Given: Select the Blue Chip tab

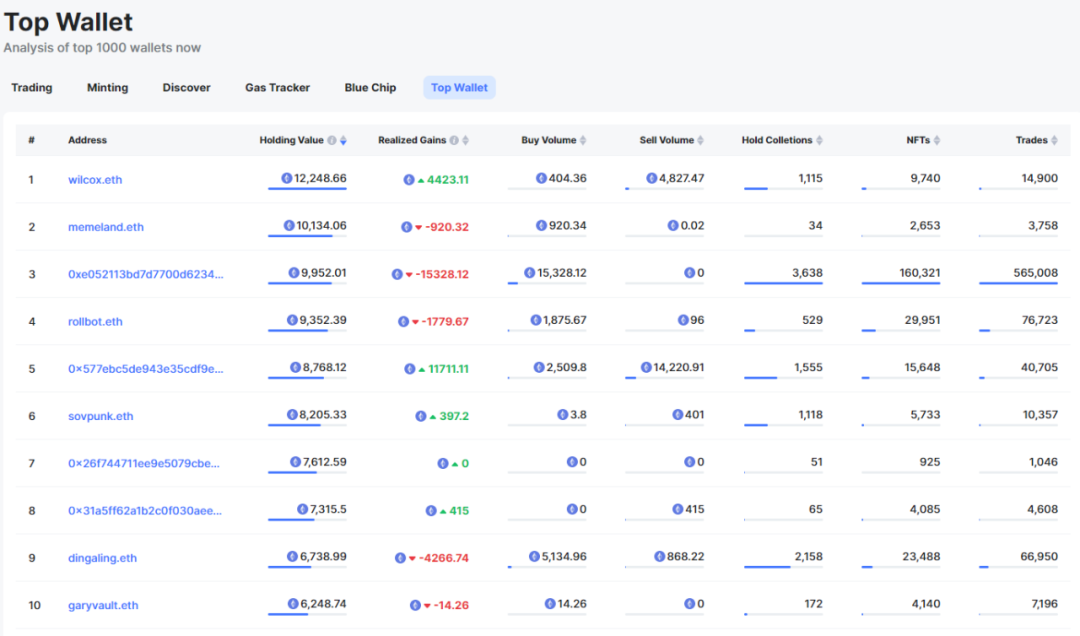Looking at the screenshot, I should 371,88.
